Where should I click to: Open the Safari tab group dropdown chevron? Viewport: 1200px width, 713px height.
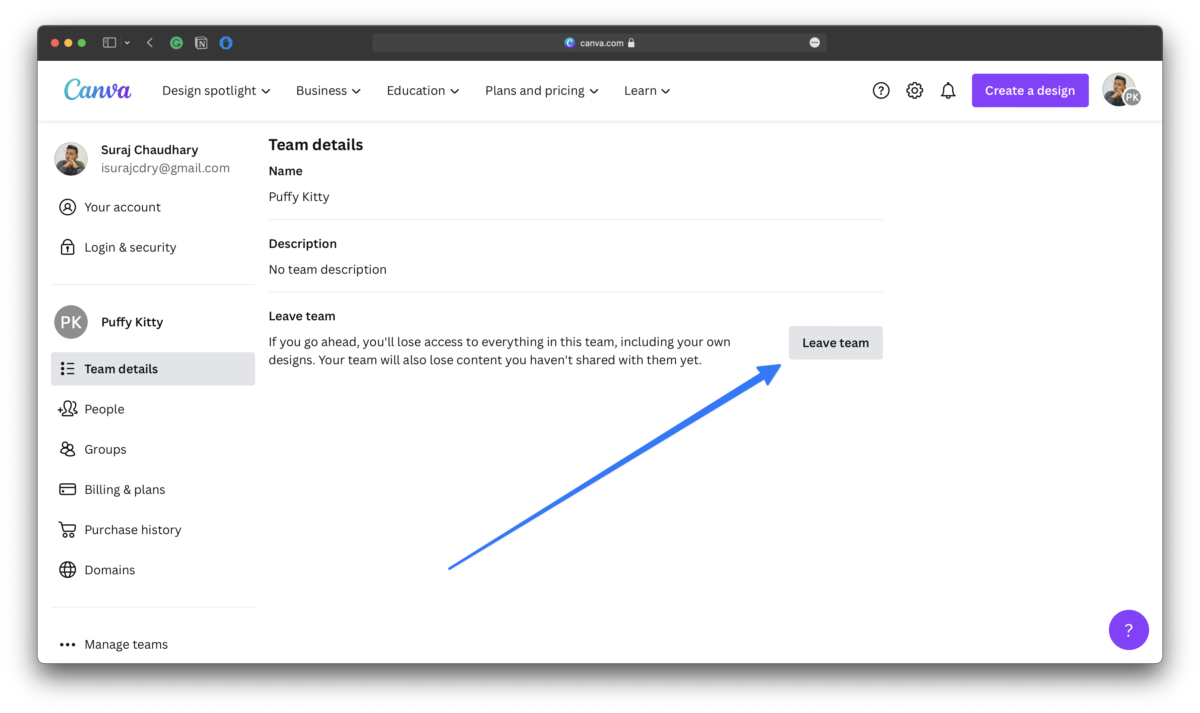(127, 43)
